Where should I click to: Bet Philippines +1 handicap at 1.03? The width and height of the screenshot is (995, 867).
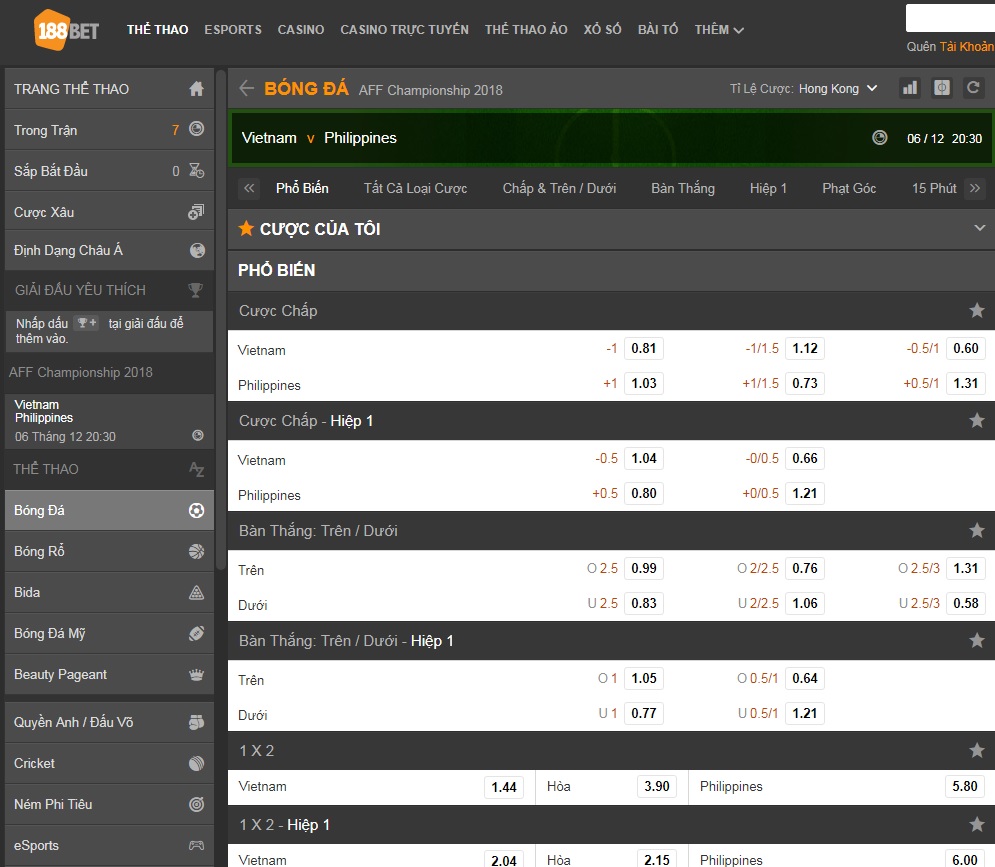[643, 383]
